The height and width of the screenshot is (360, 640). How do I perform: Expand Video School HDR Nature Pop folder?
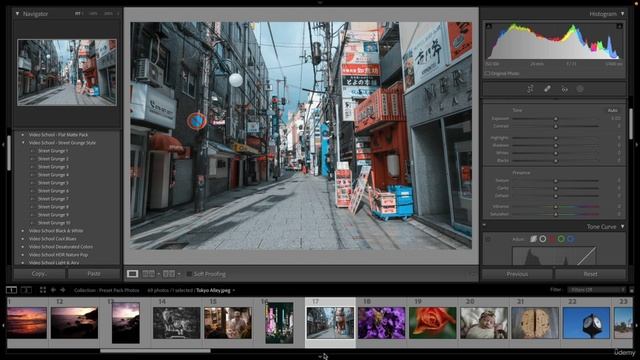click(x=22, y=255)
